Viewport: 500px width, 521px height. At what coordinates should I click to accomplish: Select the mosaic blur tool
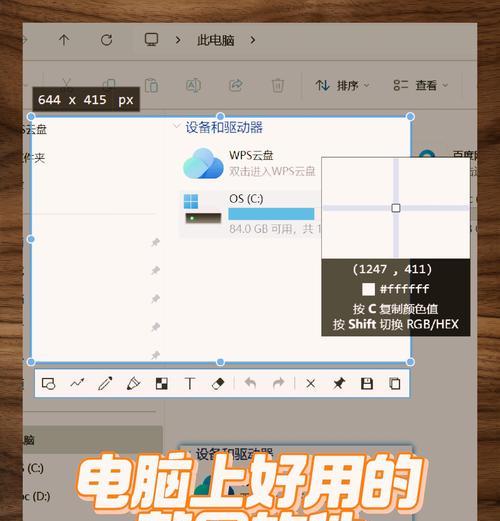point(162,384)
